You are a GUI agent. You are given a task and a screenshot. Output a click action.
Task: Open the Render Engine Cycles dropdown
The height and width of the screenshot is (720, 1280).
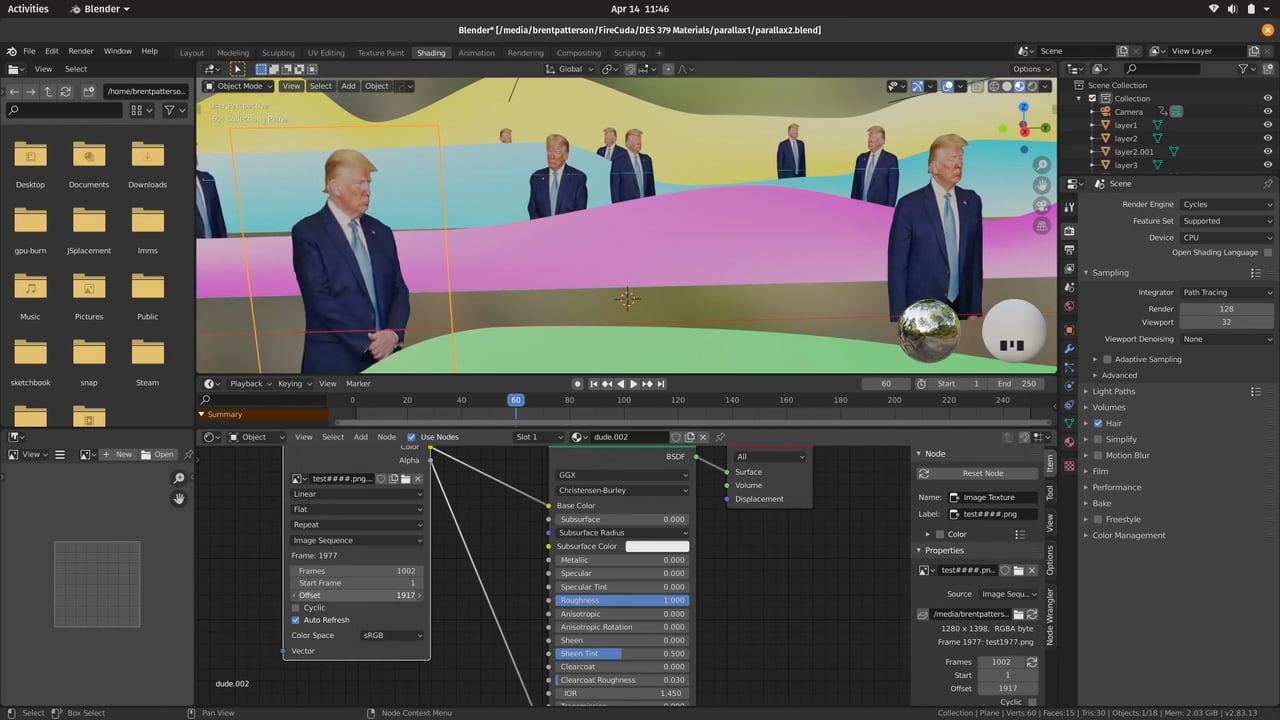coord(1227,204)
